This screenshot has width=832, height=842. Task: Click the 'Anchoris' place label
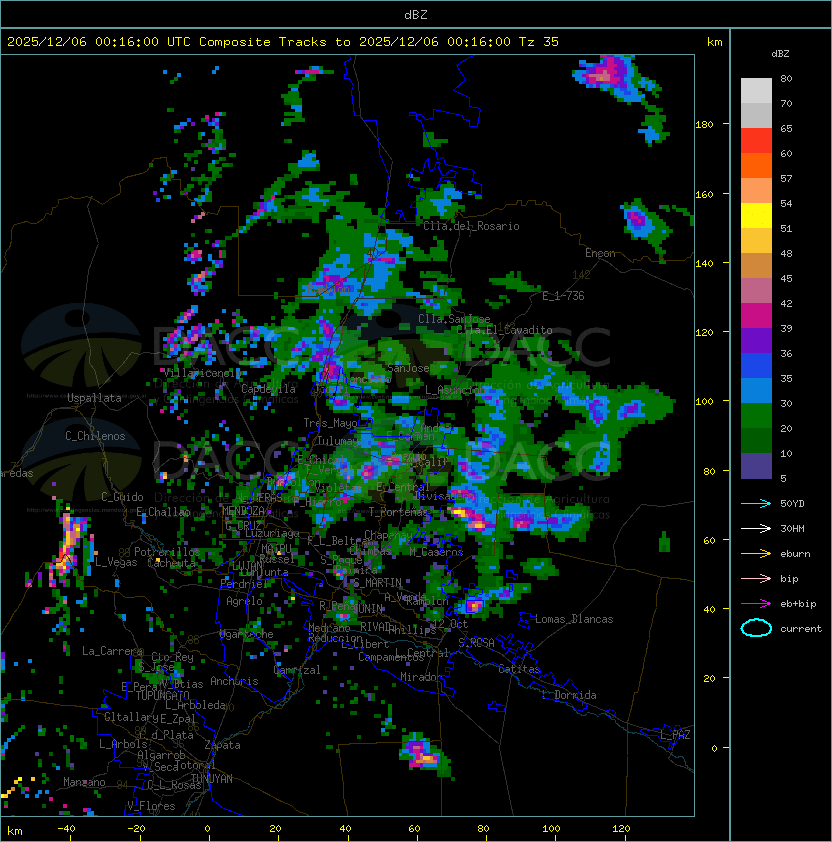point(234,681)
